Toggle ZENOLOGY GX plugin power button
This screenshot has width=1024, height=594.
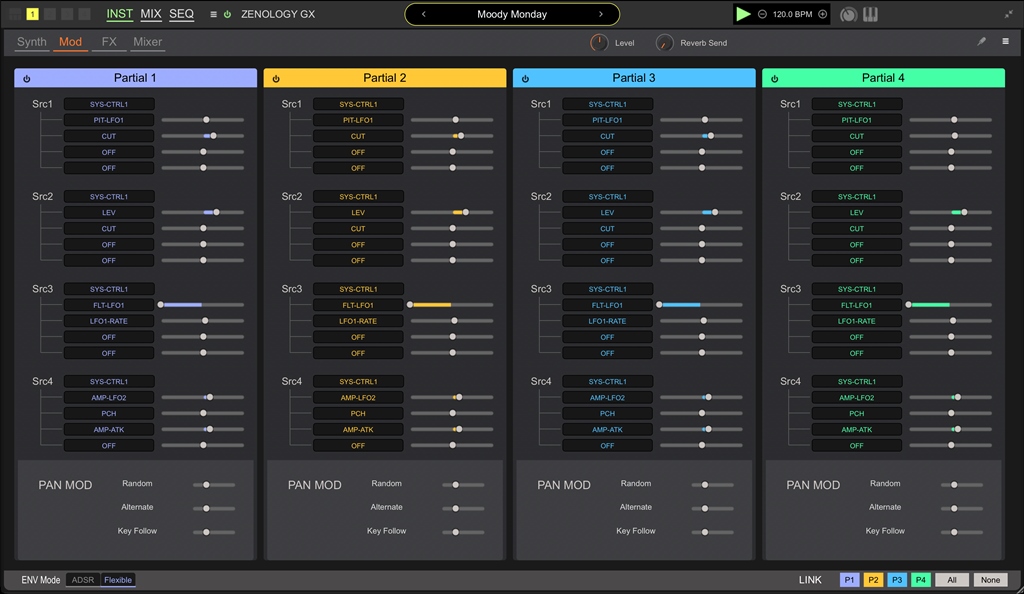click(228, 15)
